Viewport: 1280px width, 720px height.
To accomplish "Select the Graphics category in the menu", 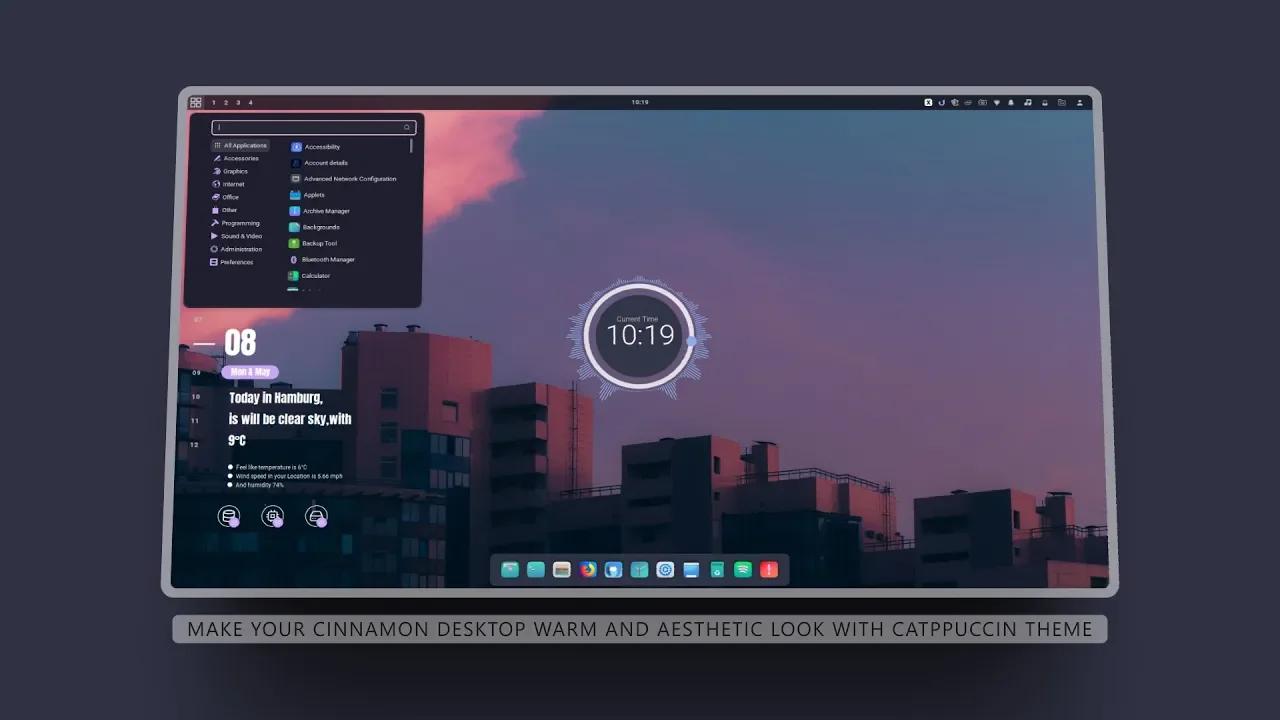I will [x=235, y=171].
